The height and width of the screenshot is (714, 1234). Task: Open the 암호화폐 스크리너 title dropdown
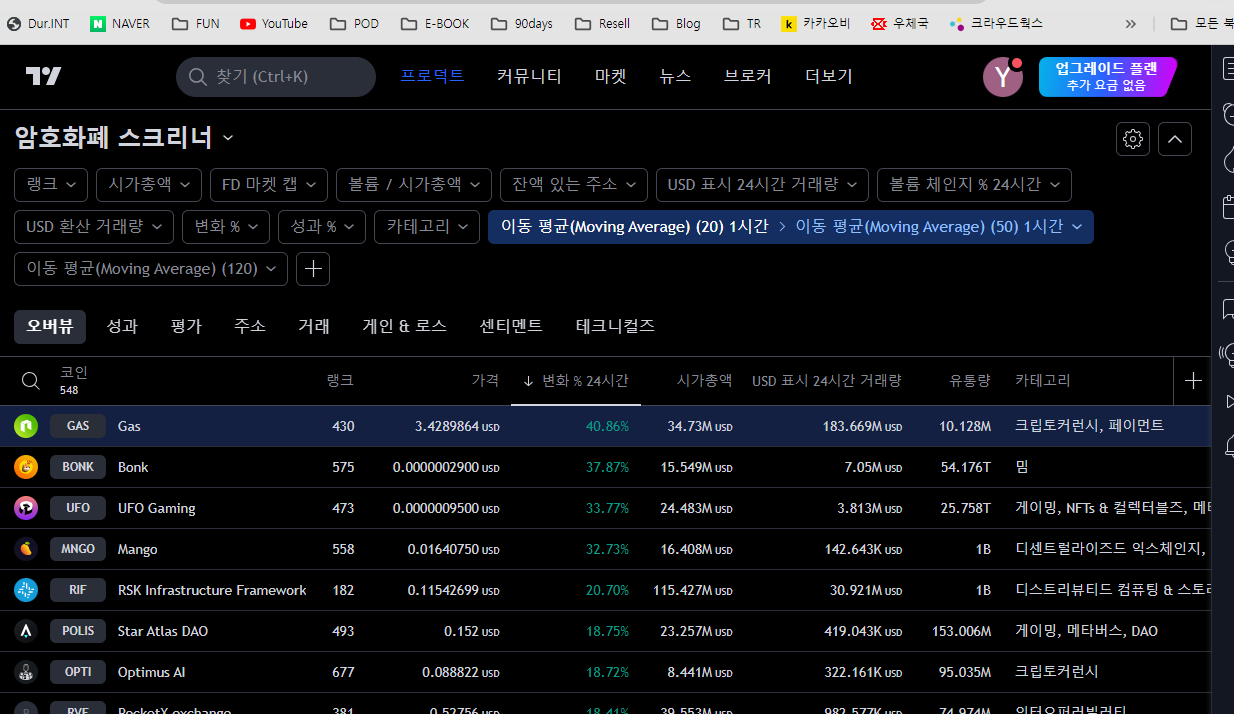125,137
